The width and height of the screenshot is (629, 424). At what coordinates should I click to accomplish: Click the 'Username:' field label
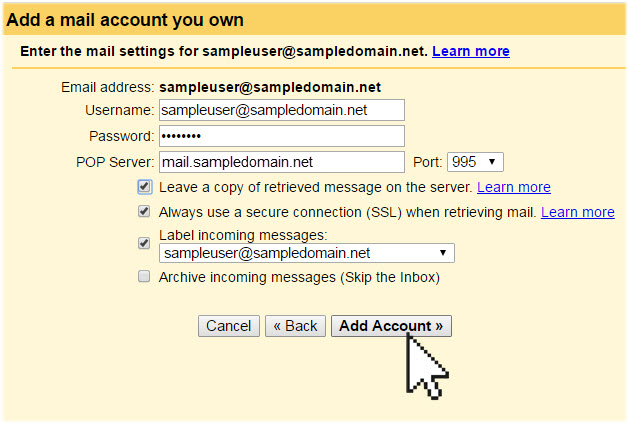tap(121, 110)
